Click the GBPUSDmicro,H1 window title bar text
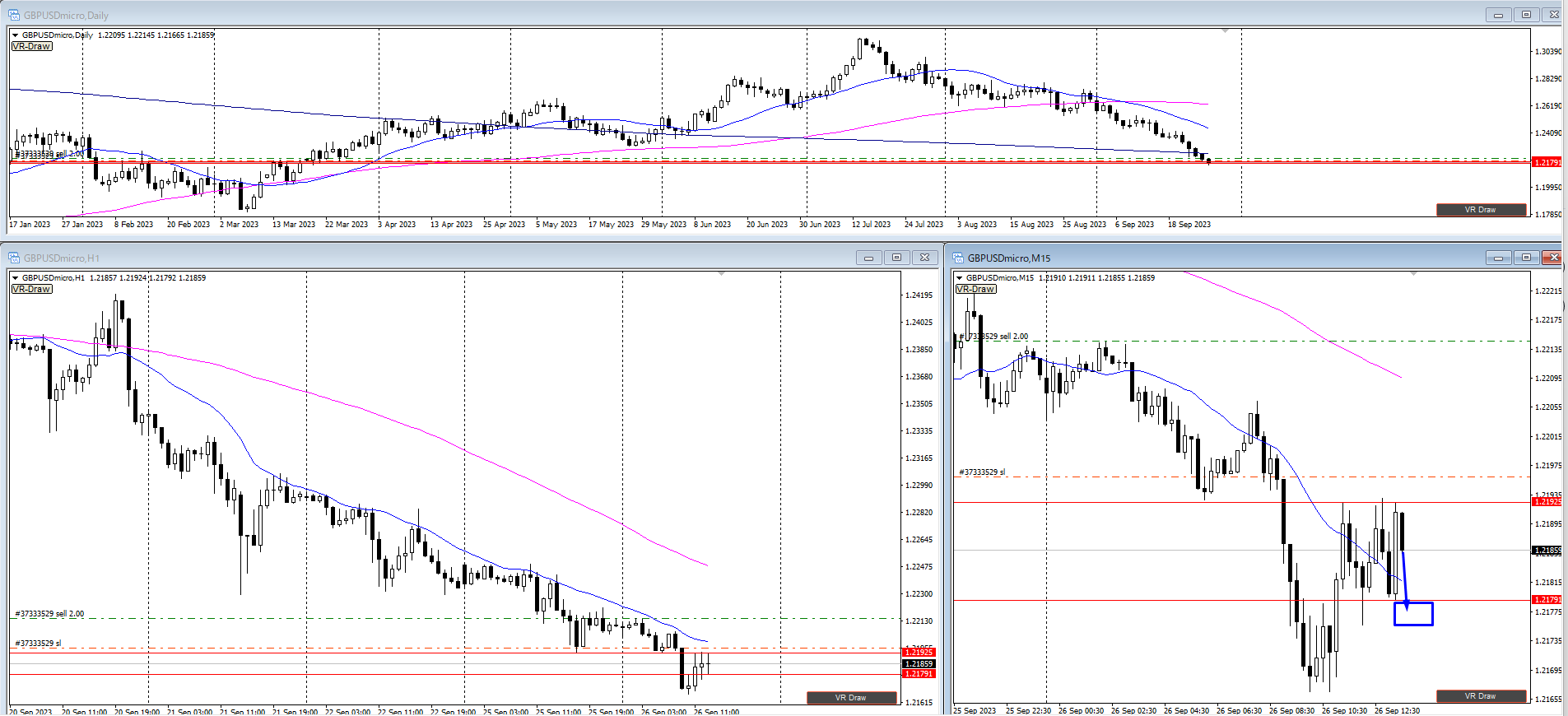 (x=62, y=258)
